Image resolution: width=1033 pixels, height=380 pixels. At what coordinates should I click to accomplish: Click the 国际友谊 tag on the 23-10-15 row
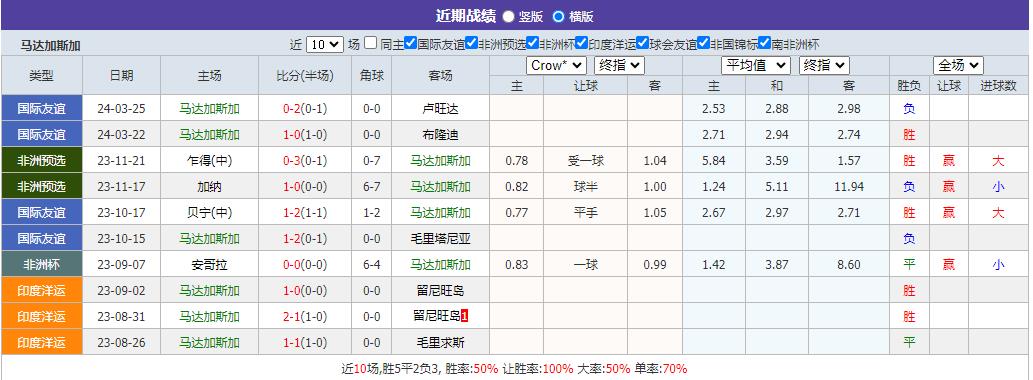[x=42, y=238]
